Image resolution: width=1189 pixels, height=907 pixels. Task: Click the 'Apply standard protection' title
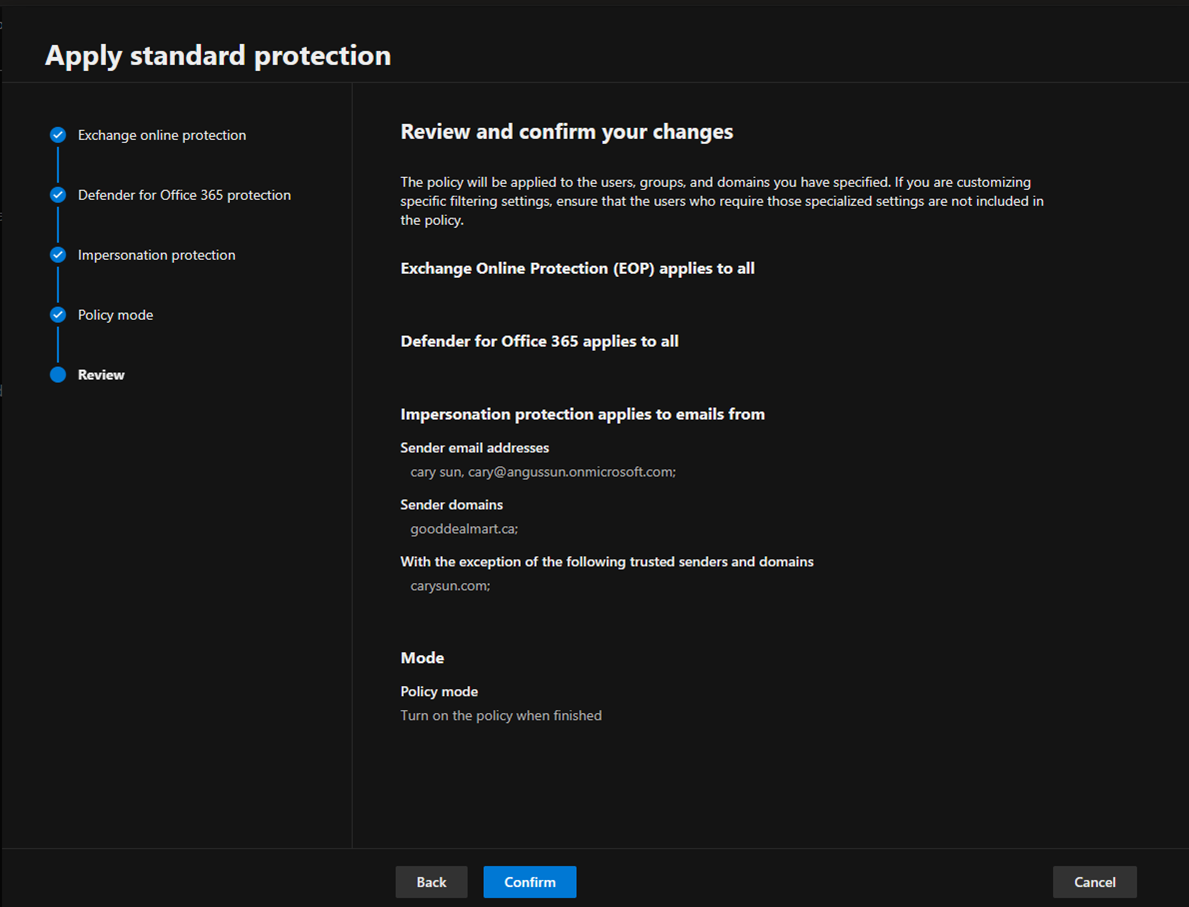(x=218, y=55)
